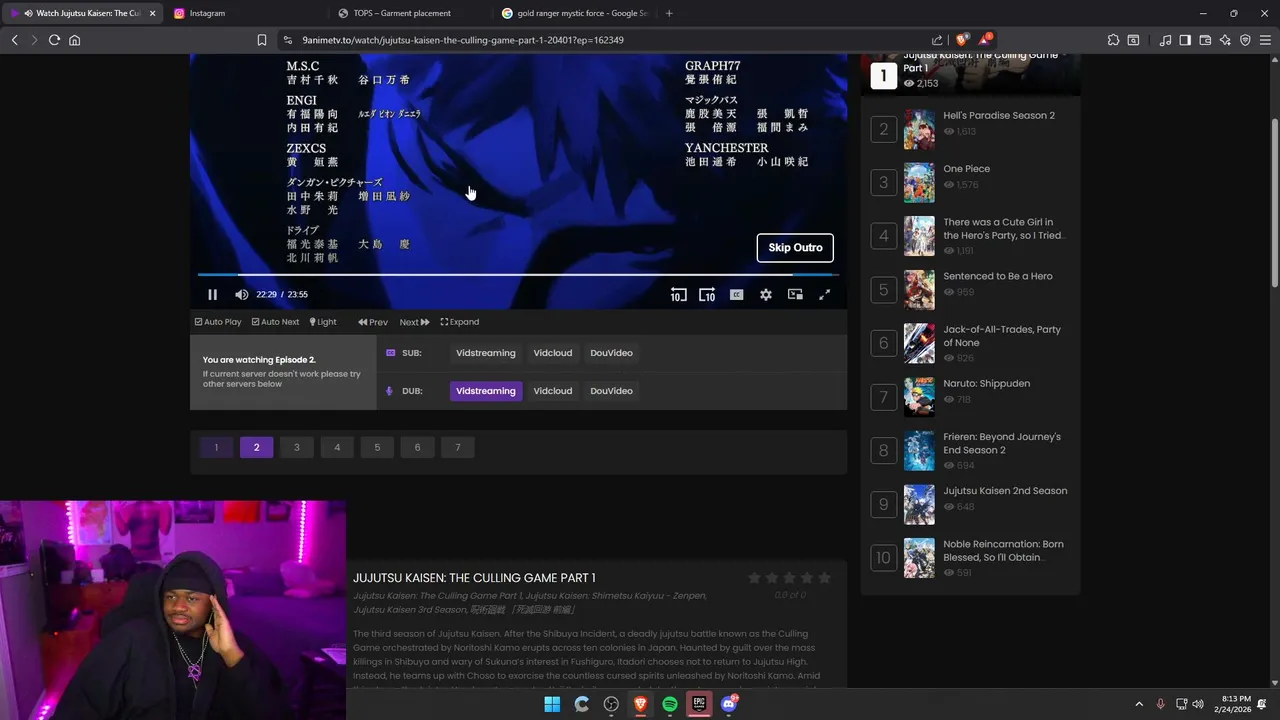Open Brave Rewards triangle icon
This screenshot has width=1280, height=720.
click(985, 40)
